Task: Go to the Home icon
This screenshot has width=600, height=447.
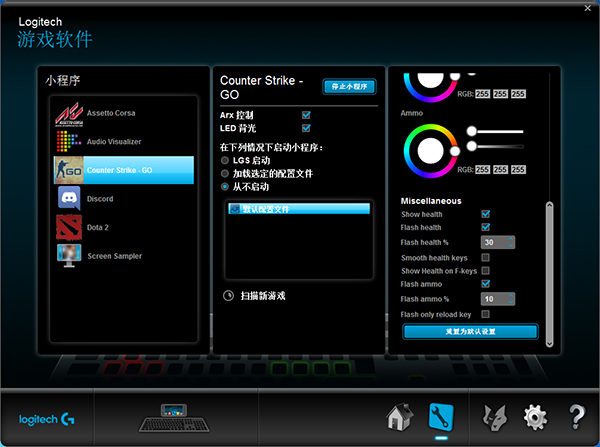Action: coord(399,417)
